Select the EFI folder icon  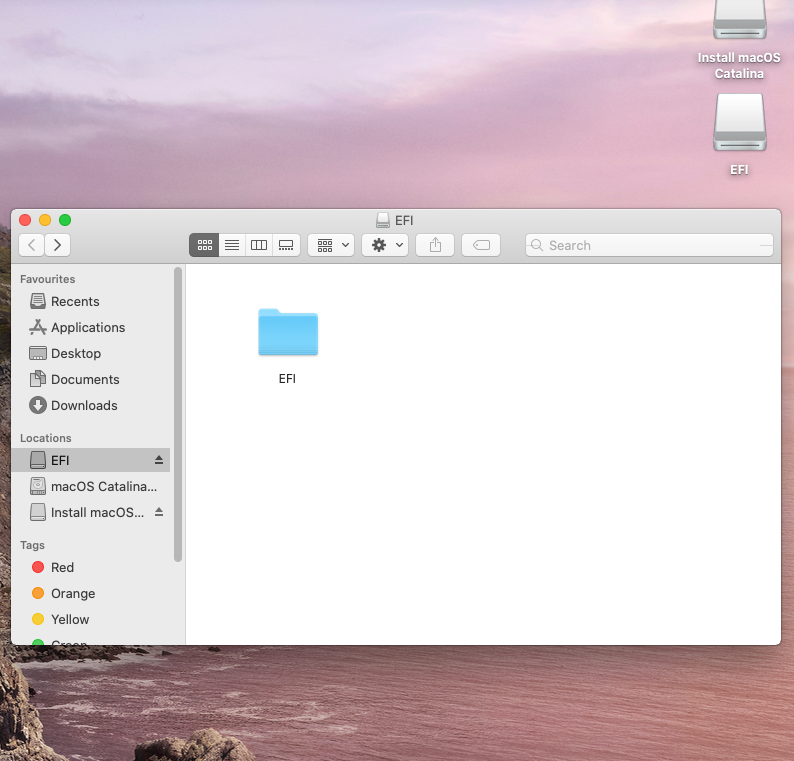[x=288, y=332]
